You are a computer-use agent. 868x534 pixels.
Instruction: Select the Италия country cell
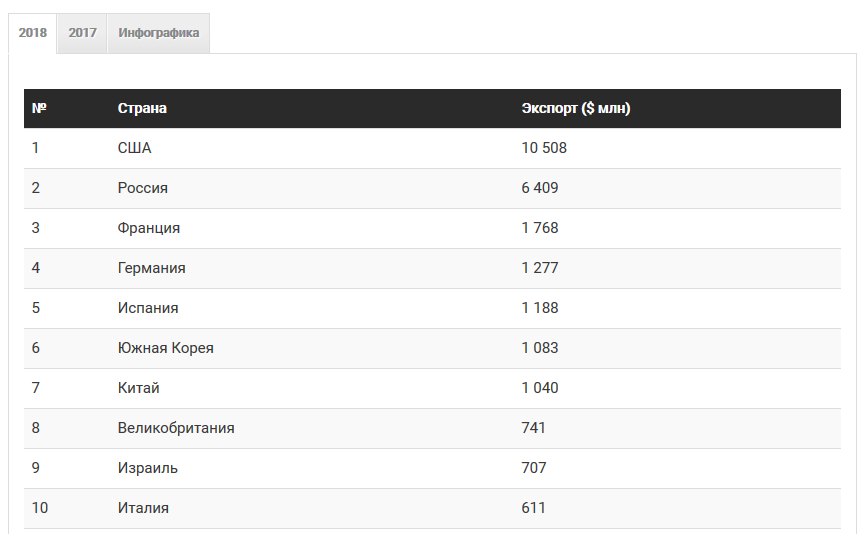pos(143,508)
